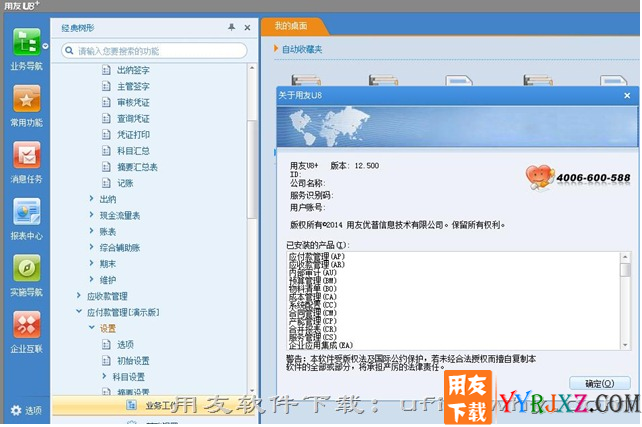Click installed products list scroll-down arrow
The width and height of the screenshot is (642, 427).
click(x=625, y=345)
